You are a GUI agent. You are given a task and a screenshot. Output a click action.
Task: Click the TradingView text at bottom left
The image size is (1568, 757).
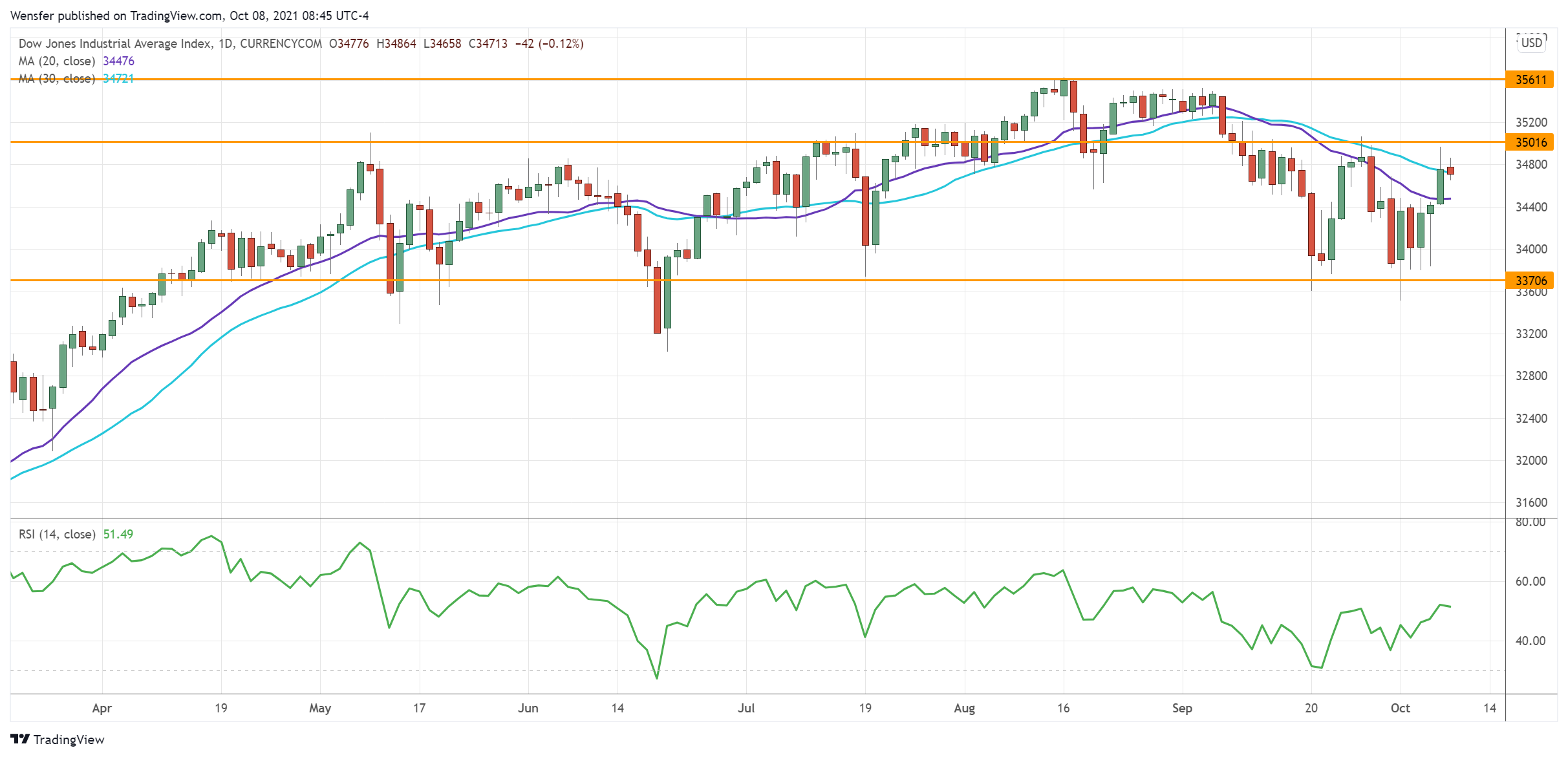click(69, 740)
